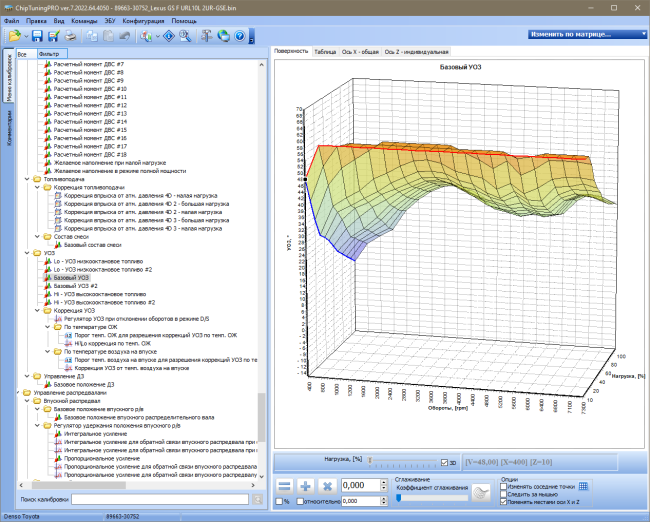Open the magnifier search tool icon
Screen dimensions: 650x522
coord(185,36)
